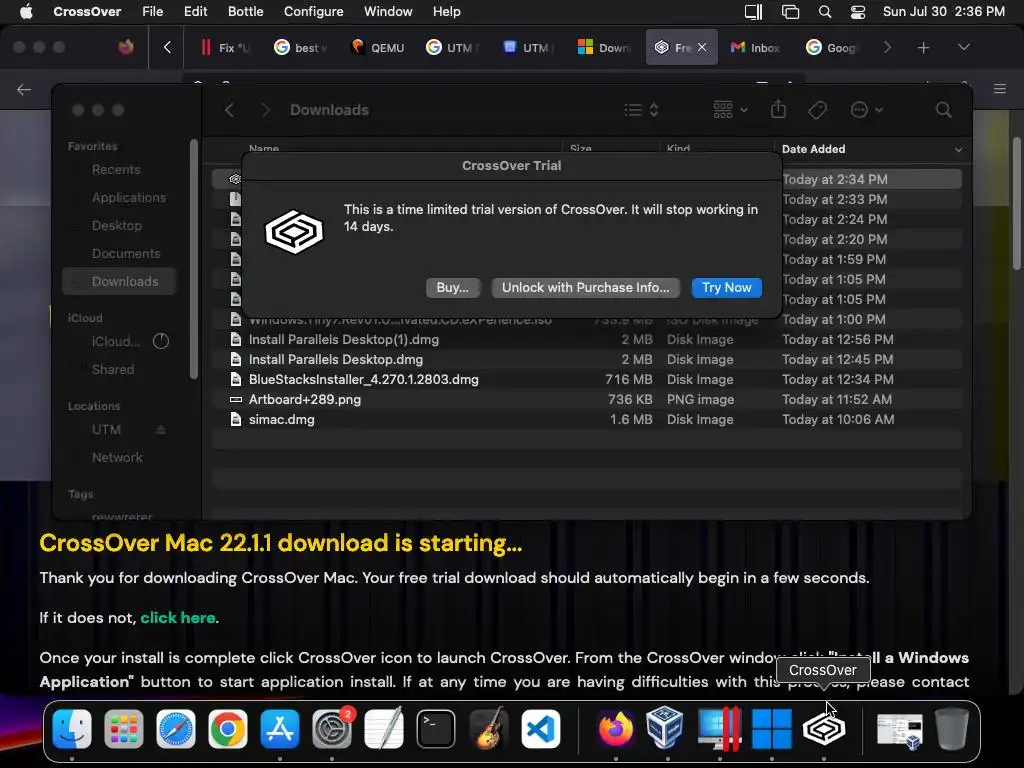Switch to the 'best' Google tab
The image size is (1024, 768).
(301, 47)
